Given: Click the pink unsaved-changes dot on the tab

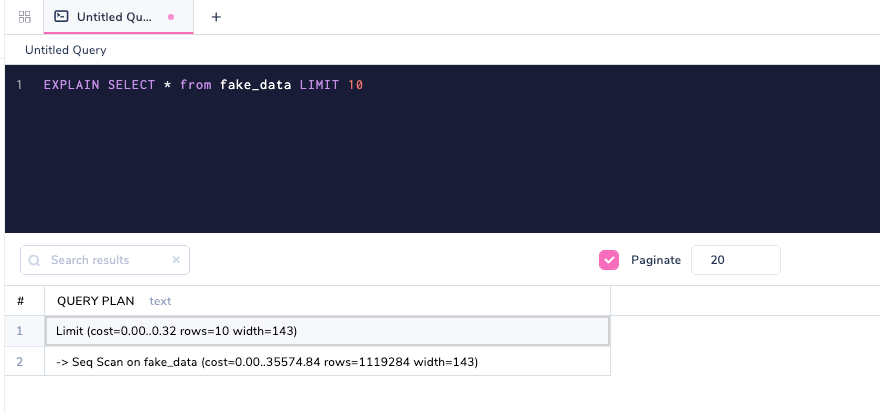Looking at the screenshot, I should 171,17.
